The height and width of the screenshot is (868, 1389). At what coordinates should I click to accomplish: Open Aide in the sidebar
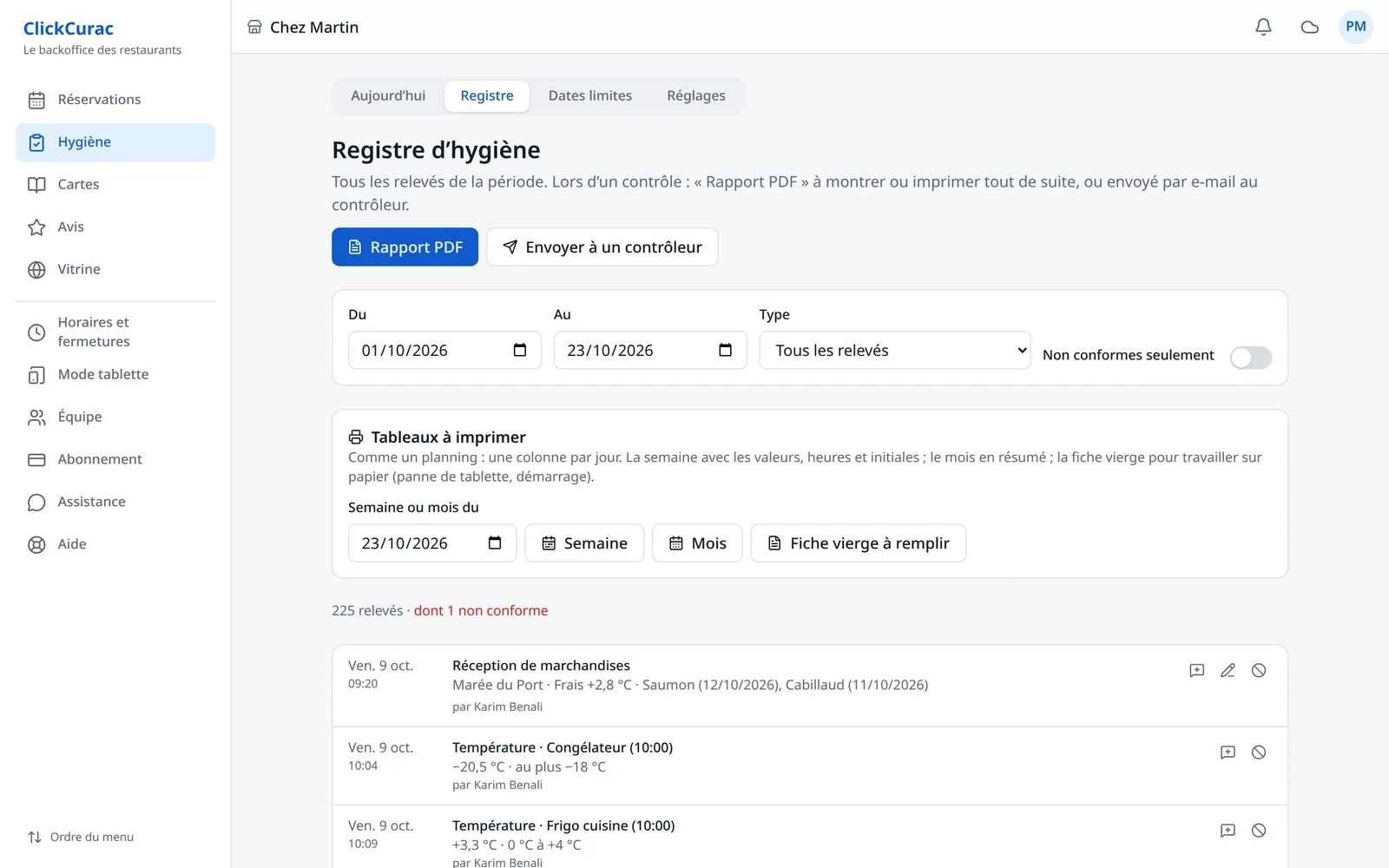pos(115,545)
